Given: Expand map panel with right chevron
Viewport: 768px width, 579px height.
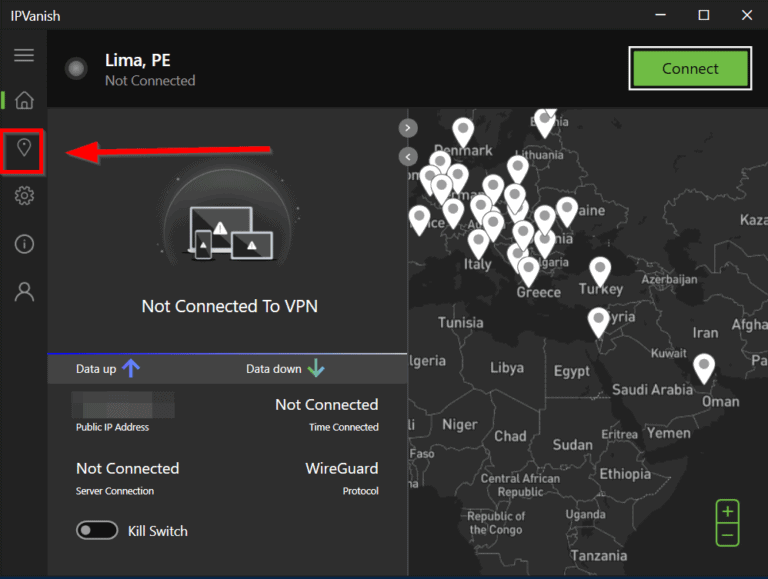Looking at the screenshot, I should tap(408, 128).
